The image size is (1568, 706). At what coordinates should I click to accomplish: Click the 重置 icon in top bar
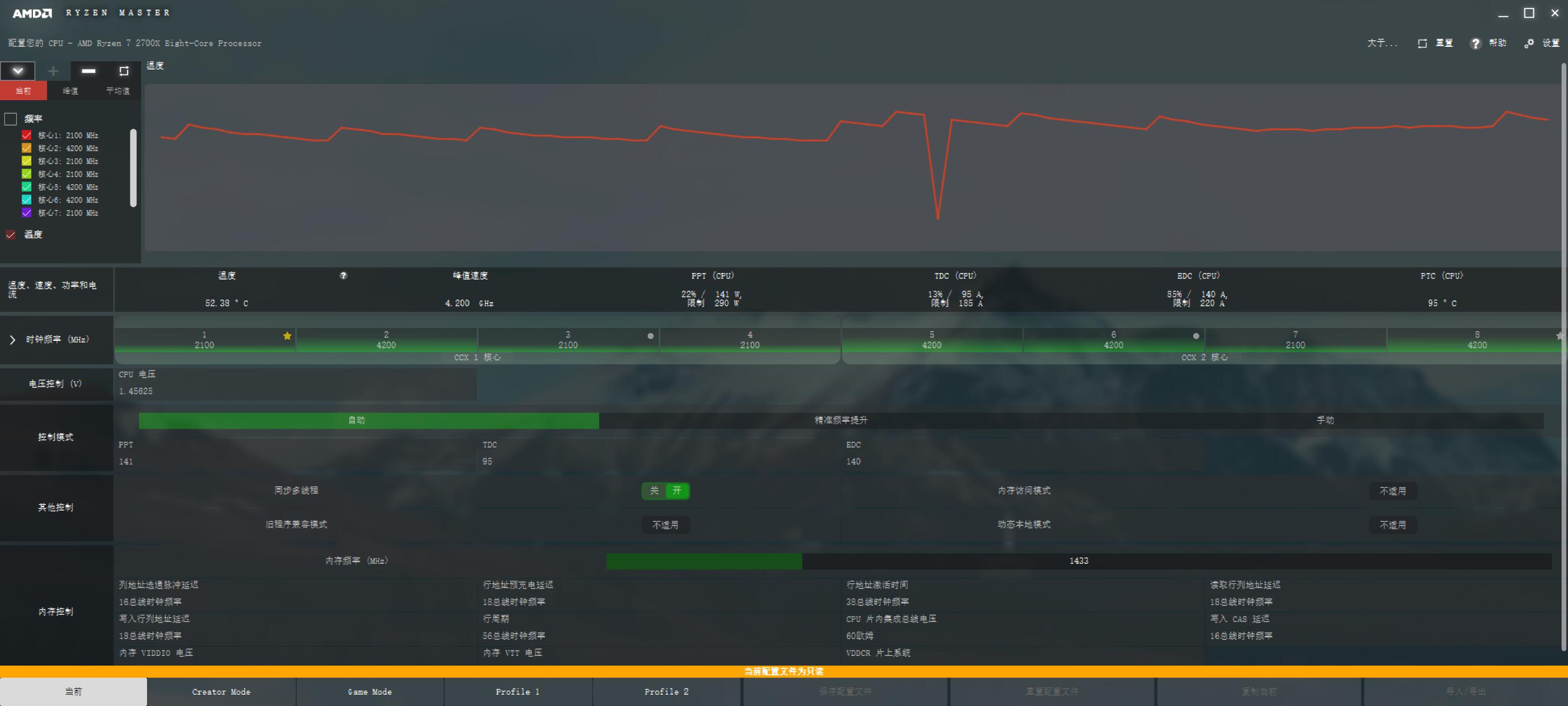click(1422, 43)
